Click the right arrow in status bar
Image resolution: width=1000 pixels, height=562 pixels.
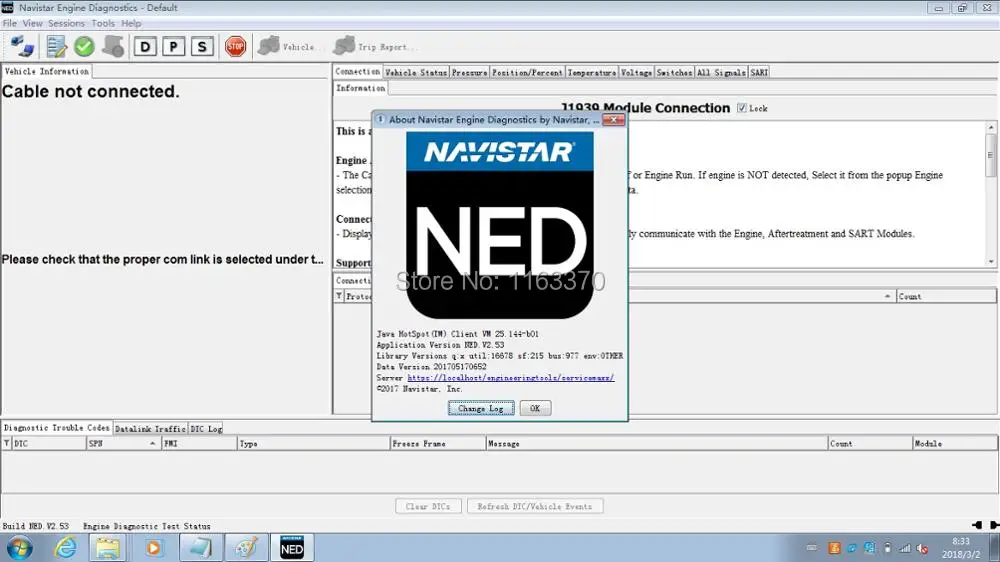pos(994,525)
